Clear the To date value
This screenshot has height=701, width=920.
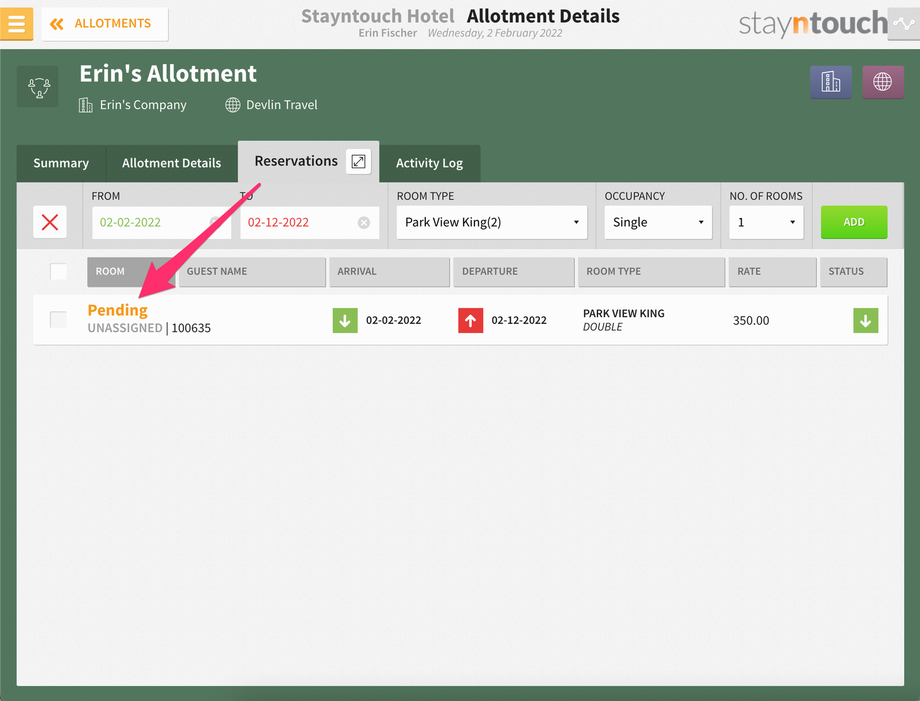tap(364, 222)
